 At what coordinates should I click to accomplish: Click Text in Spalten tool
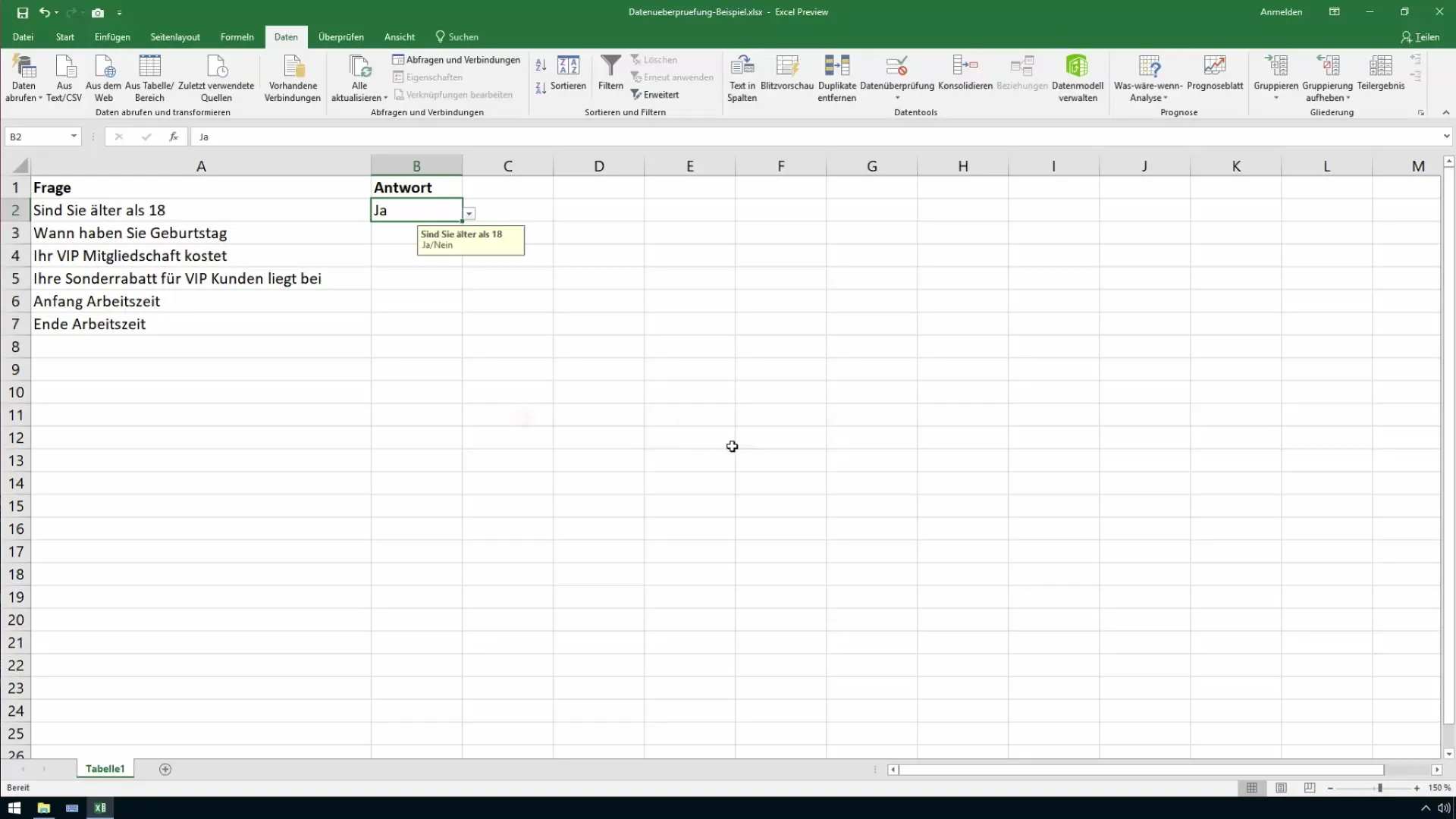coord(742,77)
